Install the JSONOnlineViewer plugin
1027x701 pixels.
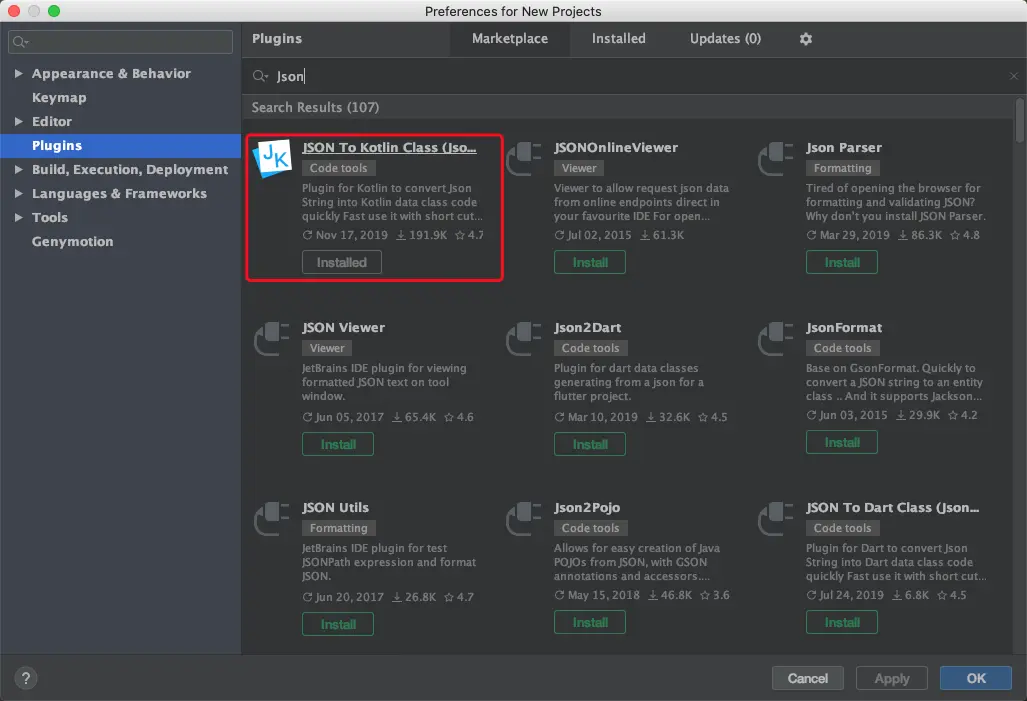point(589,262)
